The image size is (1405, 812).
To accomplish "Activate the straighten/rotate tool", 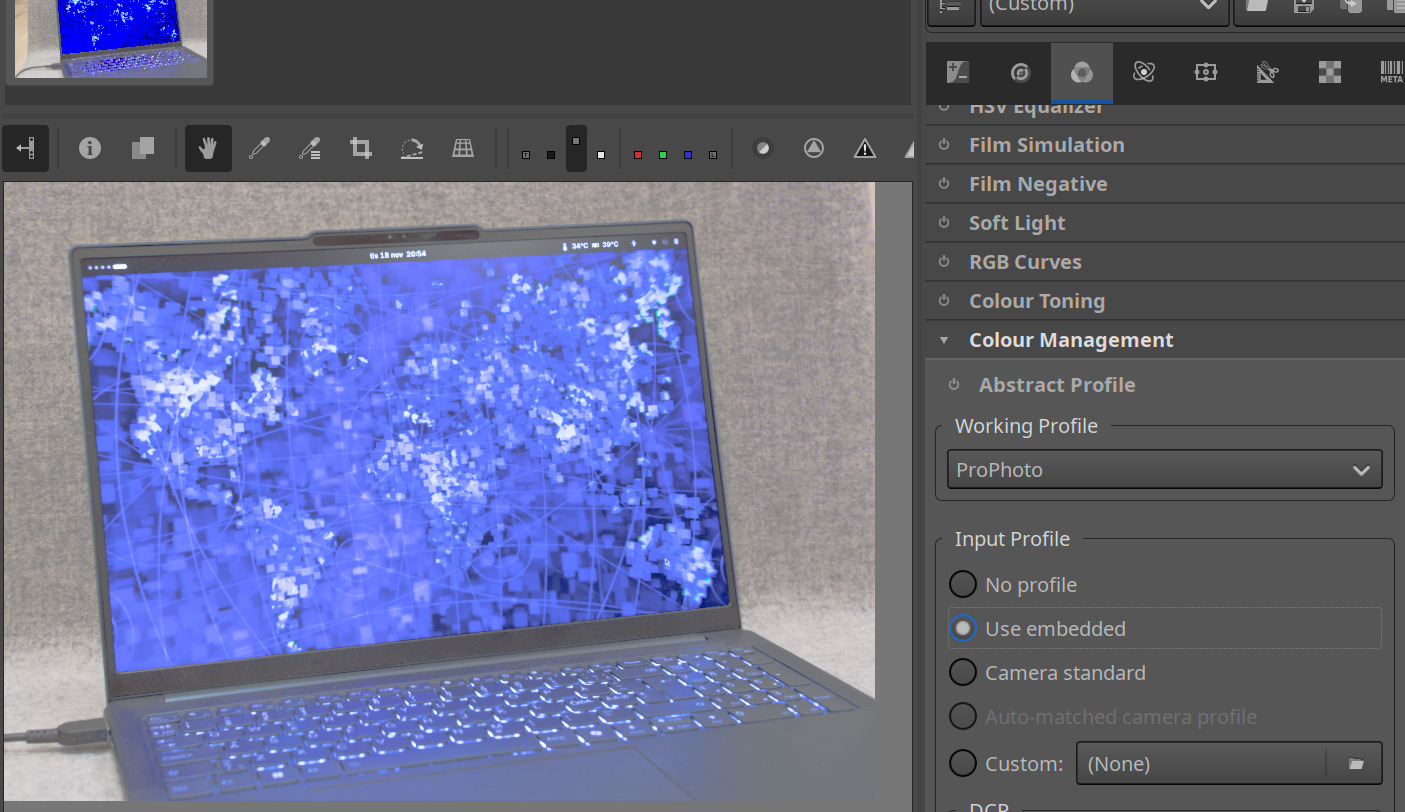I will 412,149.
